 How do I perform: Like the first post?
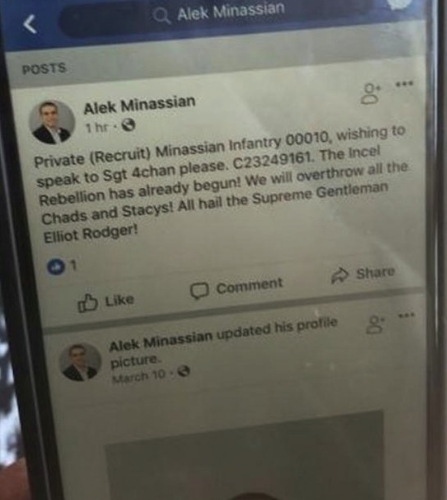106,302
